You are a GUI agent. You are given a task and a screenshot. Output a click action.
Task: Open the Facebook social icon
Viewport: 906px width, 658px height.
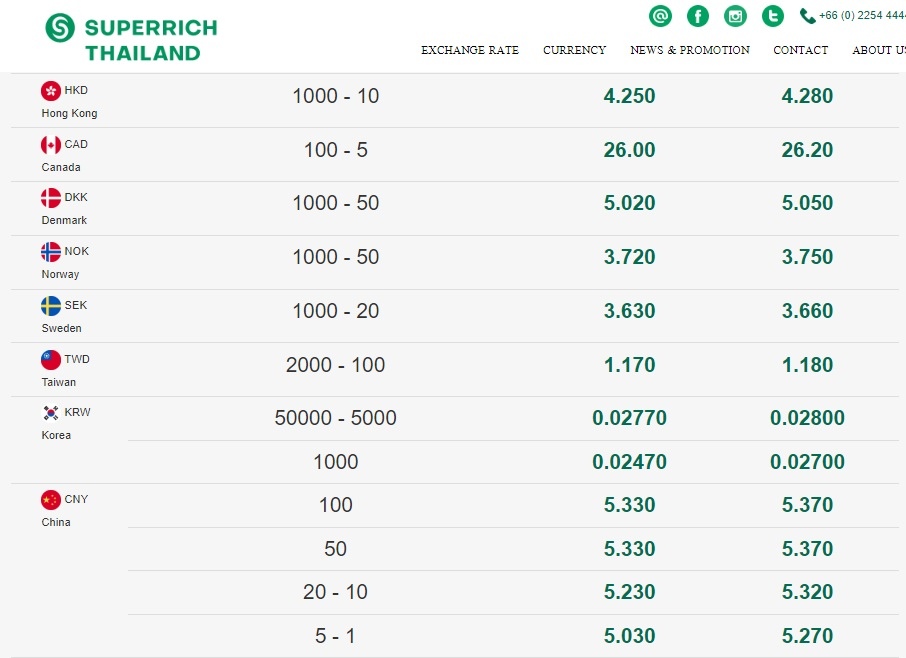(x=697, y=16)
